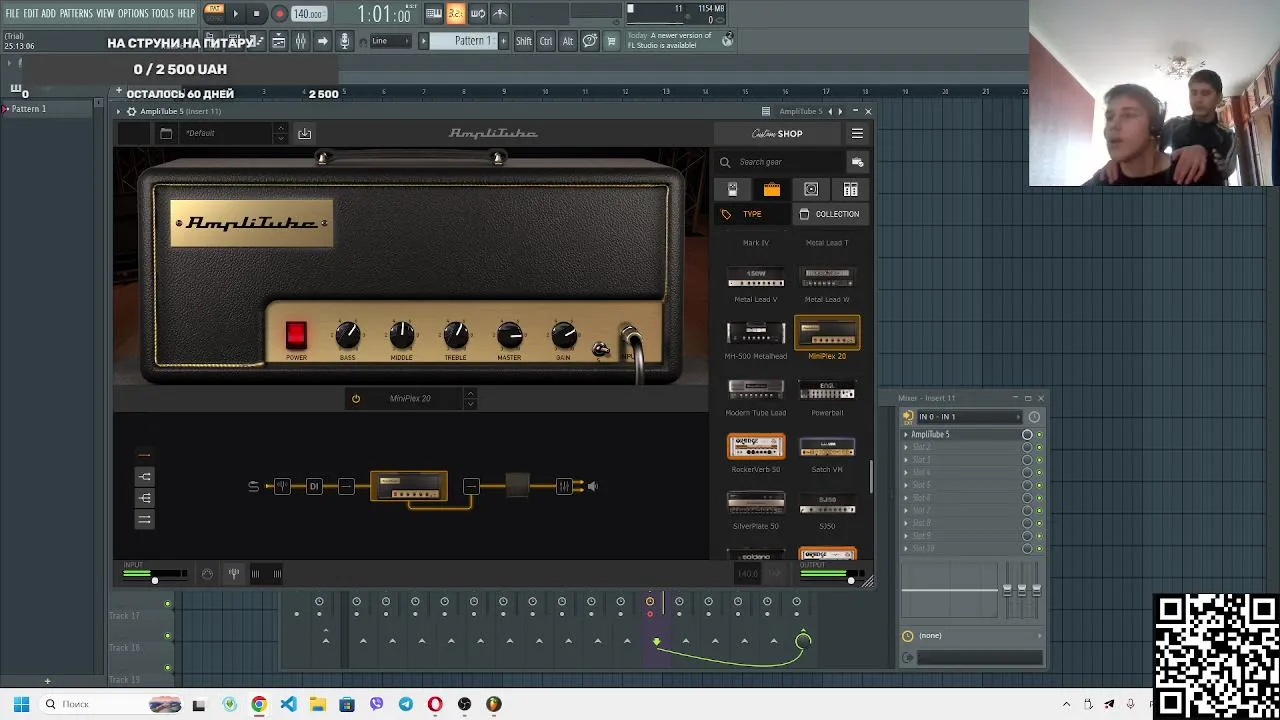This screenshot has width=1280, height=720.
Task: Open the mixer view icon in toolbar
Action: click(300, 41)
